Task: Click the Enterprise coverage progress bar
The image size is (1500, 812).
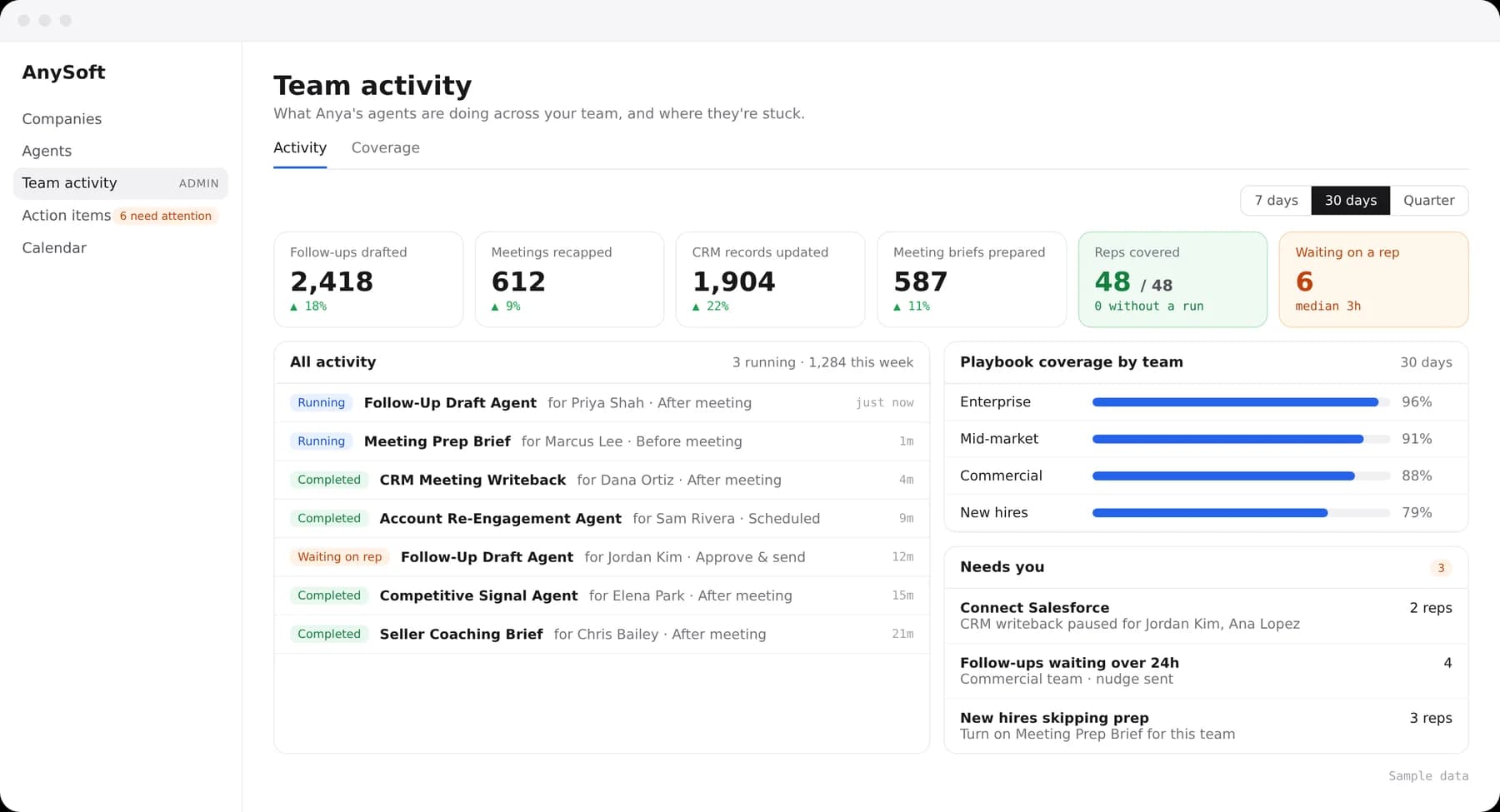Action: [x=1241, y=402]
